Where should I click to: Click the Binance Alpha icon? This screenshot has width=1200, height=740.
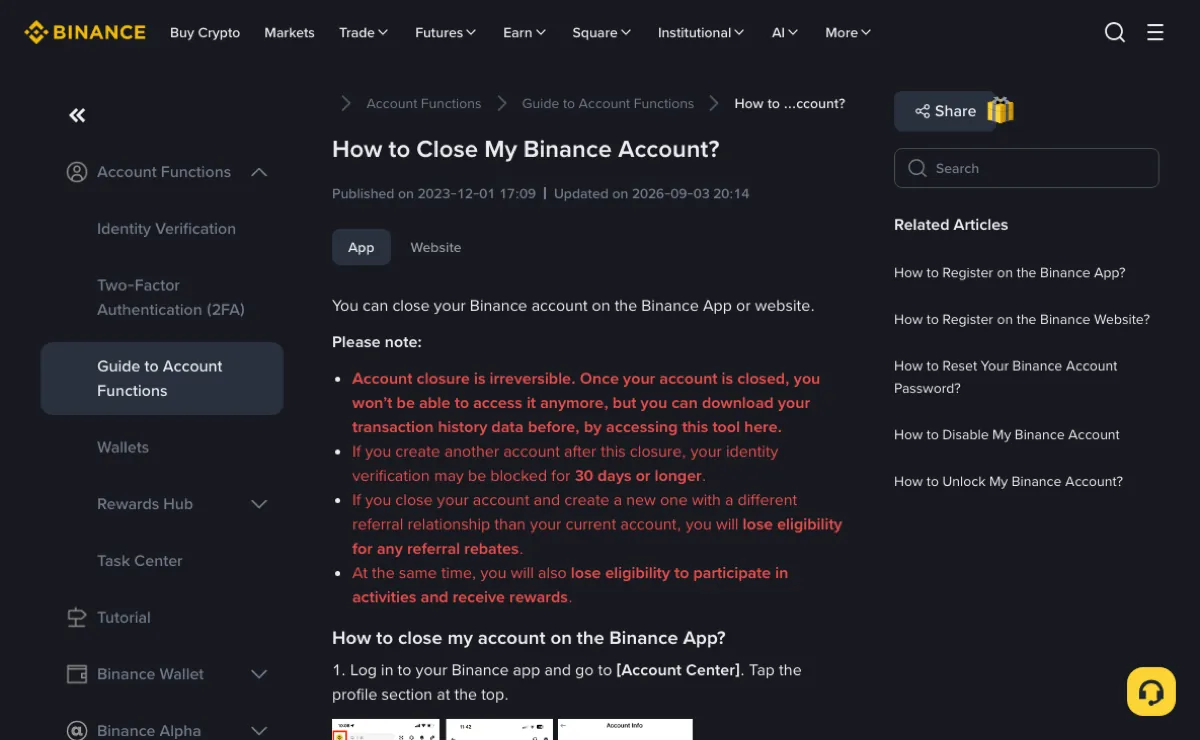[x=77, y=731]
